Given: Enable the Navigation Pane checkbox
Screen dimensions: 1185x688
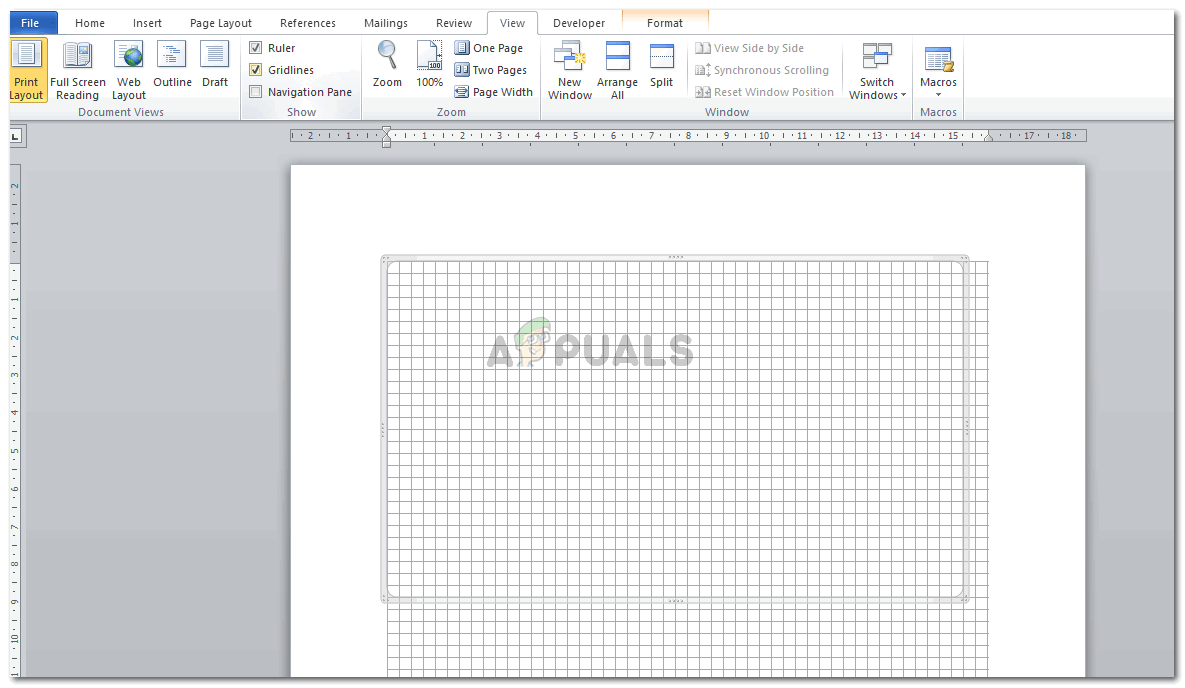Looking at the screenshot, I should 256,92.
